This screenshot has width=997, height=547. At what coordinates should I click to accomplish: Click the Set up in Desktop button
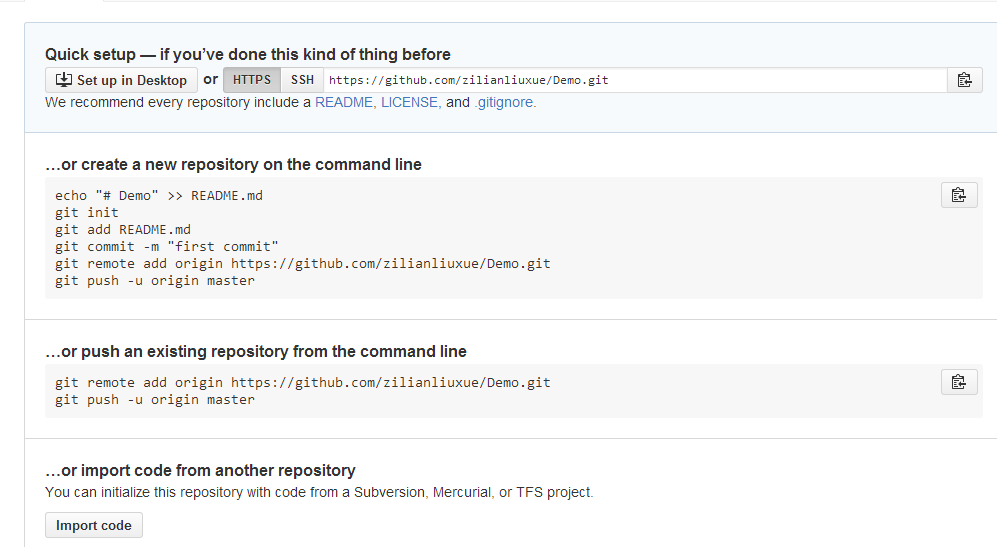point(121,80)
